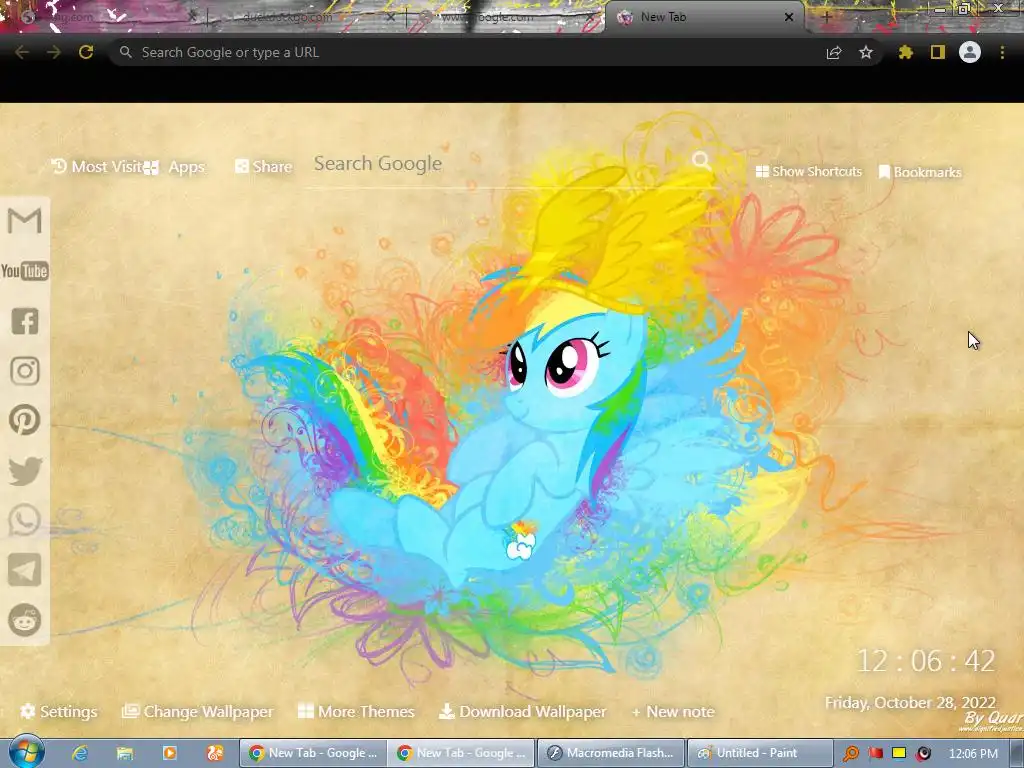Open the Bookmarks menu

920,172
